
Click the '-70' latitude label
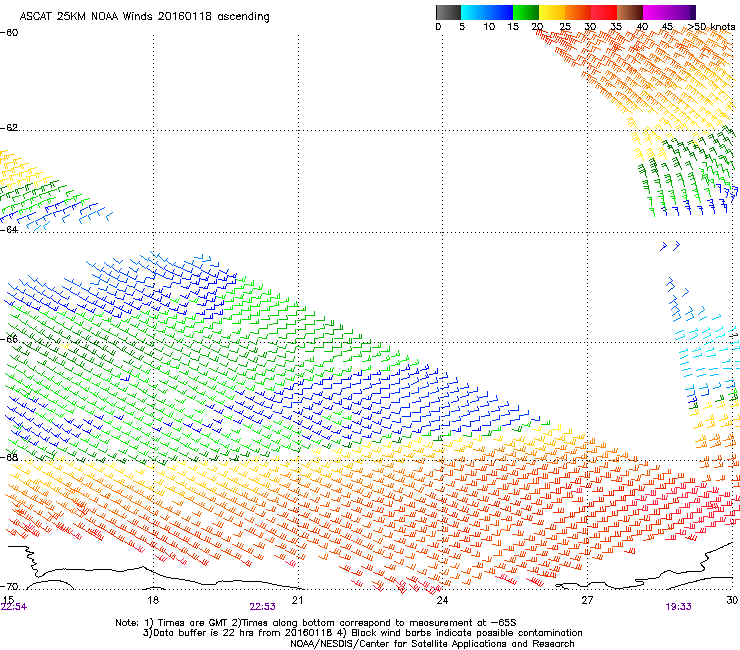[9, 587]
